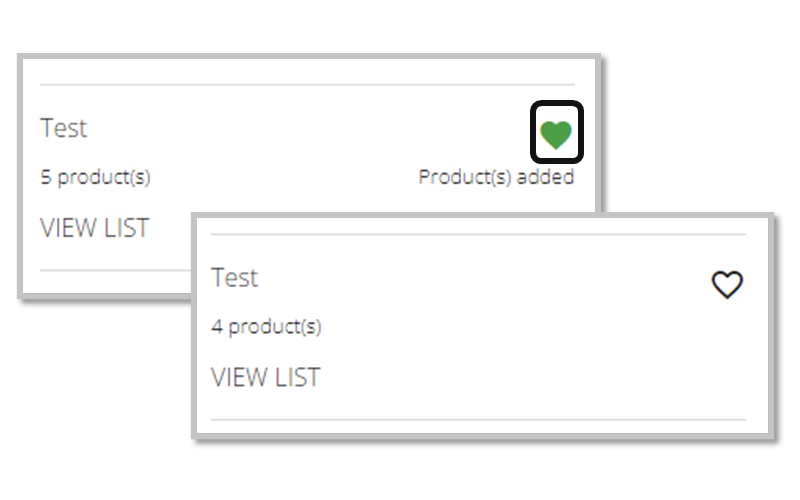Click the bottom divider under the back card's VIEW LIST
The image size is (800, 500).
[x=110, y=270]
